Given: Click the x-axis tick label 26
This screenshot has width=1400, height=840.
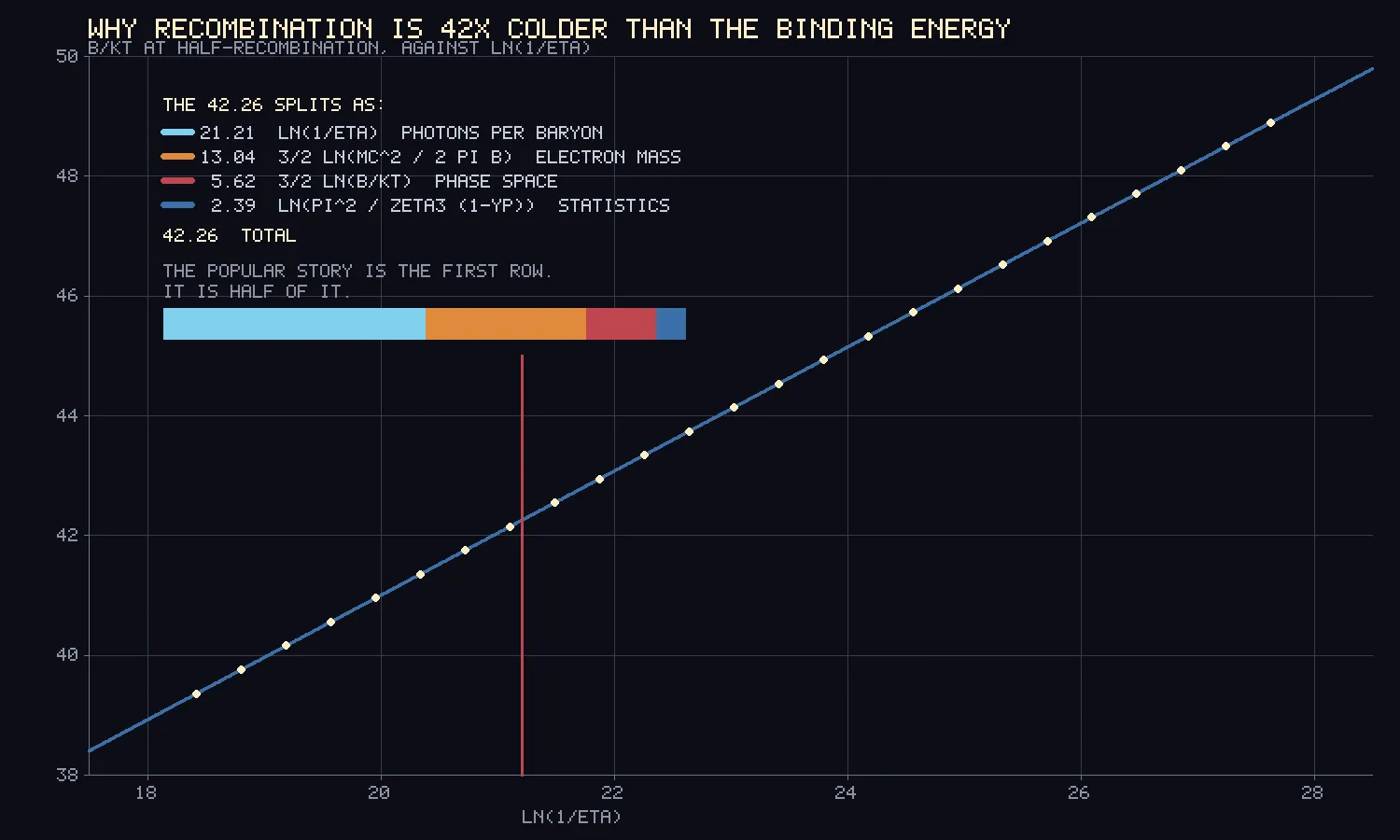Looking at the screenshot, I should click(x=1079, y=792).
